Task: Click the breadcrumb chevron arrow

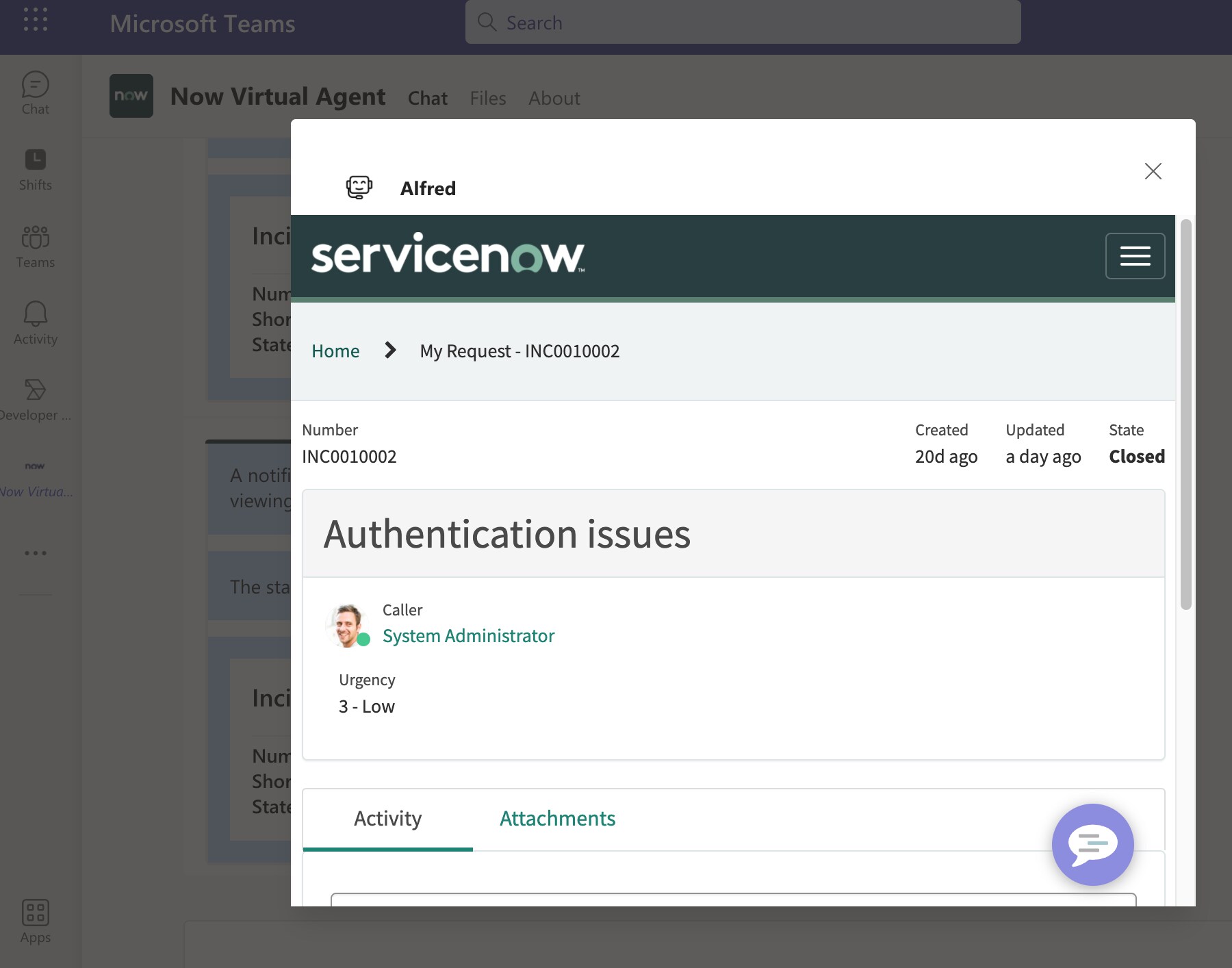Action: 390,351
